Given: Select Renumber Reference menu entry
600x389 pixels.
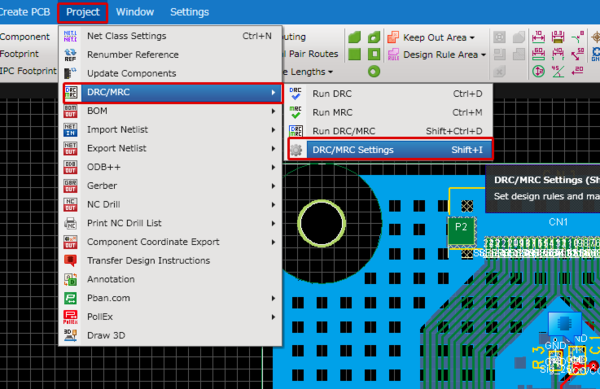Looking at the screenshot, I should pyautogui.click(x=170, y=55).
